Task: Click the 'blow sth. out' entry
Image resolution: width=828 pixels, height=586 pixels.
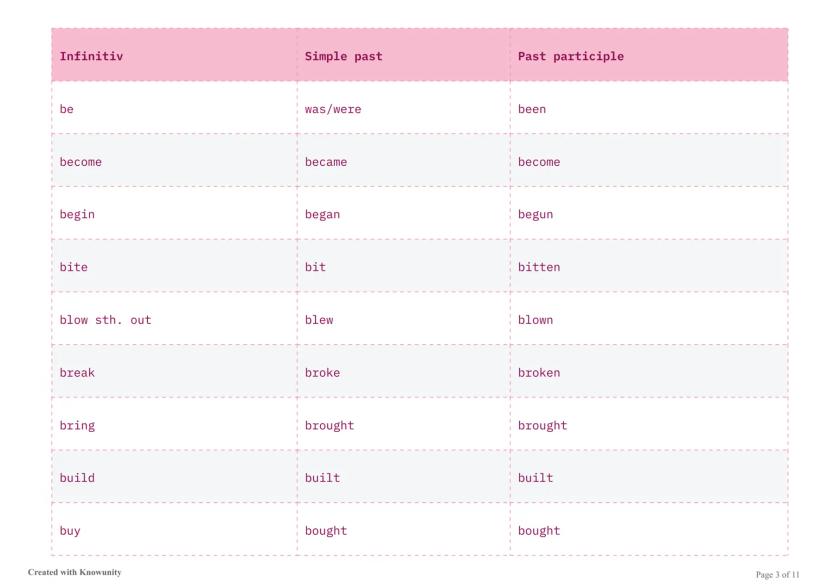Action: tap(105, 320)
